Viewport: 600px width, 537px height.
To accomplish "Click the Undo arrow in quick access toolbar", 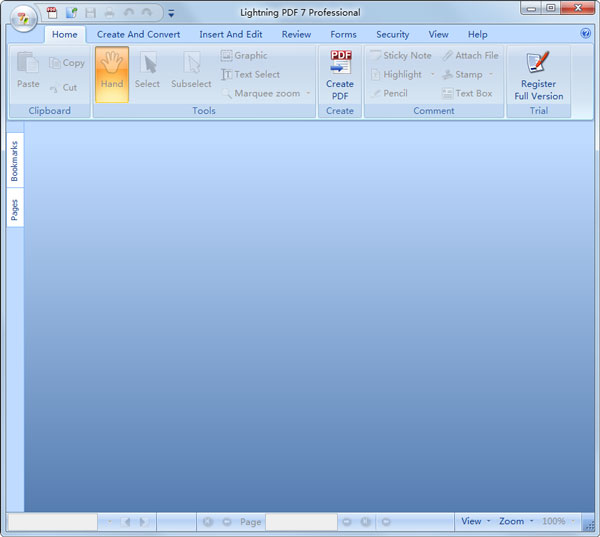I will pyautogui.click(x=129, y=13).
